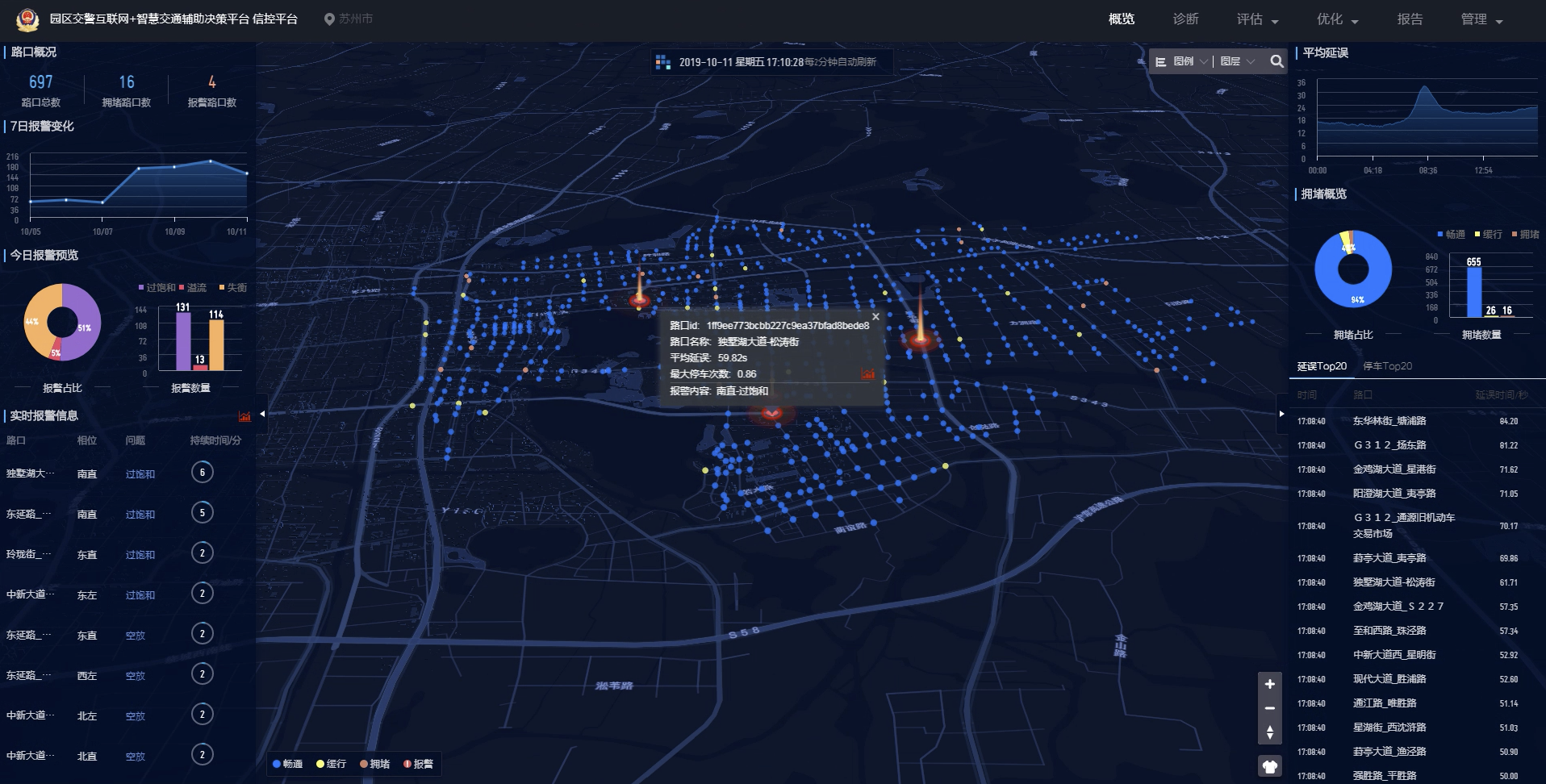This screenshot has height=784, width=1546.
Task: Click the police badge logo
Action: point(27,19)
